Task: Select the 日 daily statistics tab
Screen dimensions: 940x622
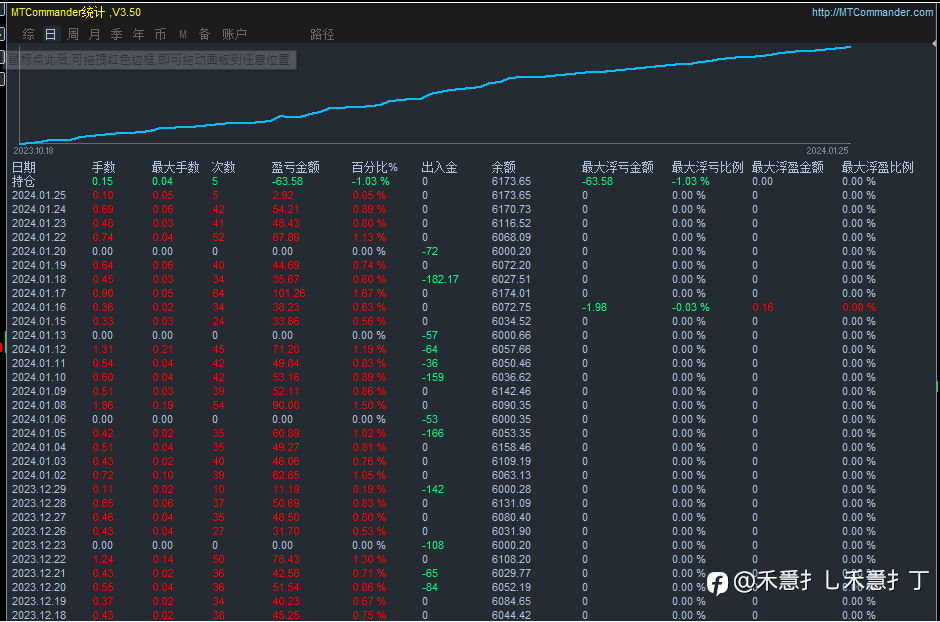Action: tap(51, 34)
